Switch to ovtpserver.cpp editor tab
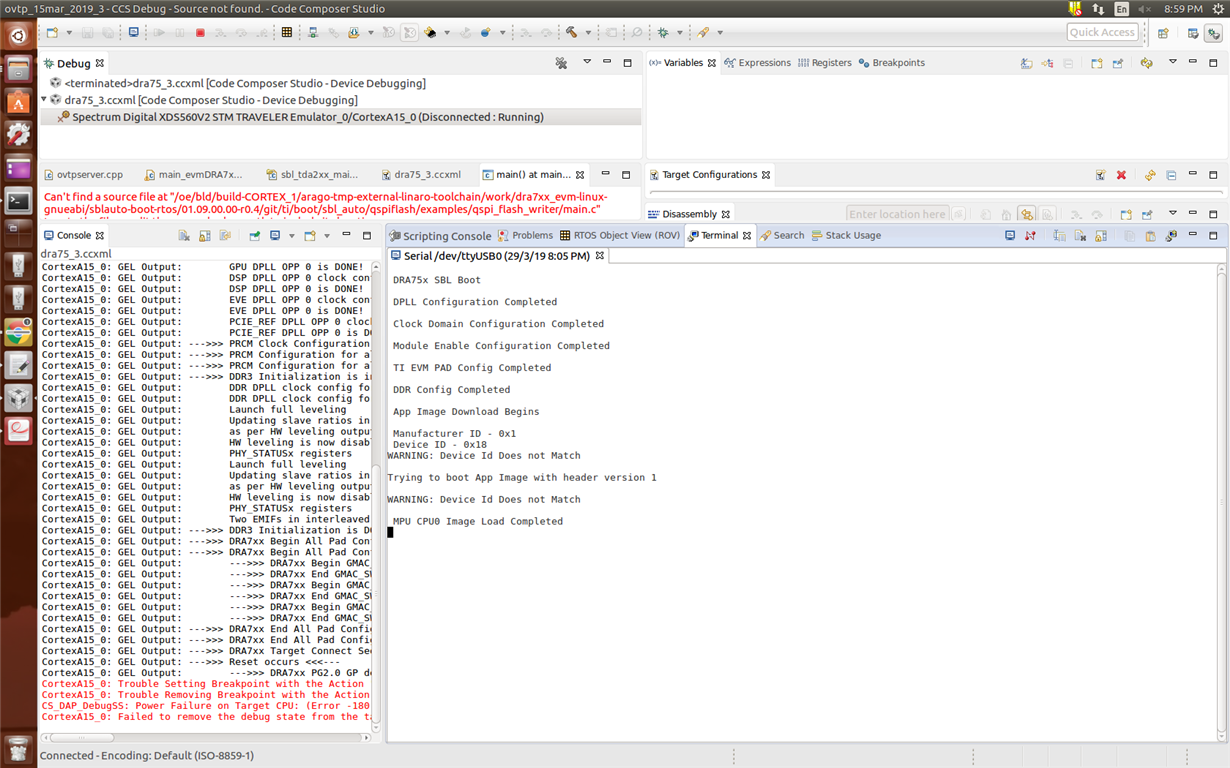Viewport: 1230px width, 768px height. [x=82, y=174]
